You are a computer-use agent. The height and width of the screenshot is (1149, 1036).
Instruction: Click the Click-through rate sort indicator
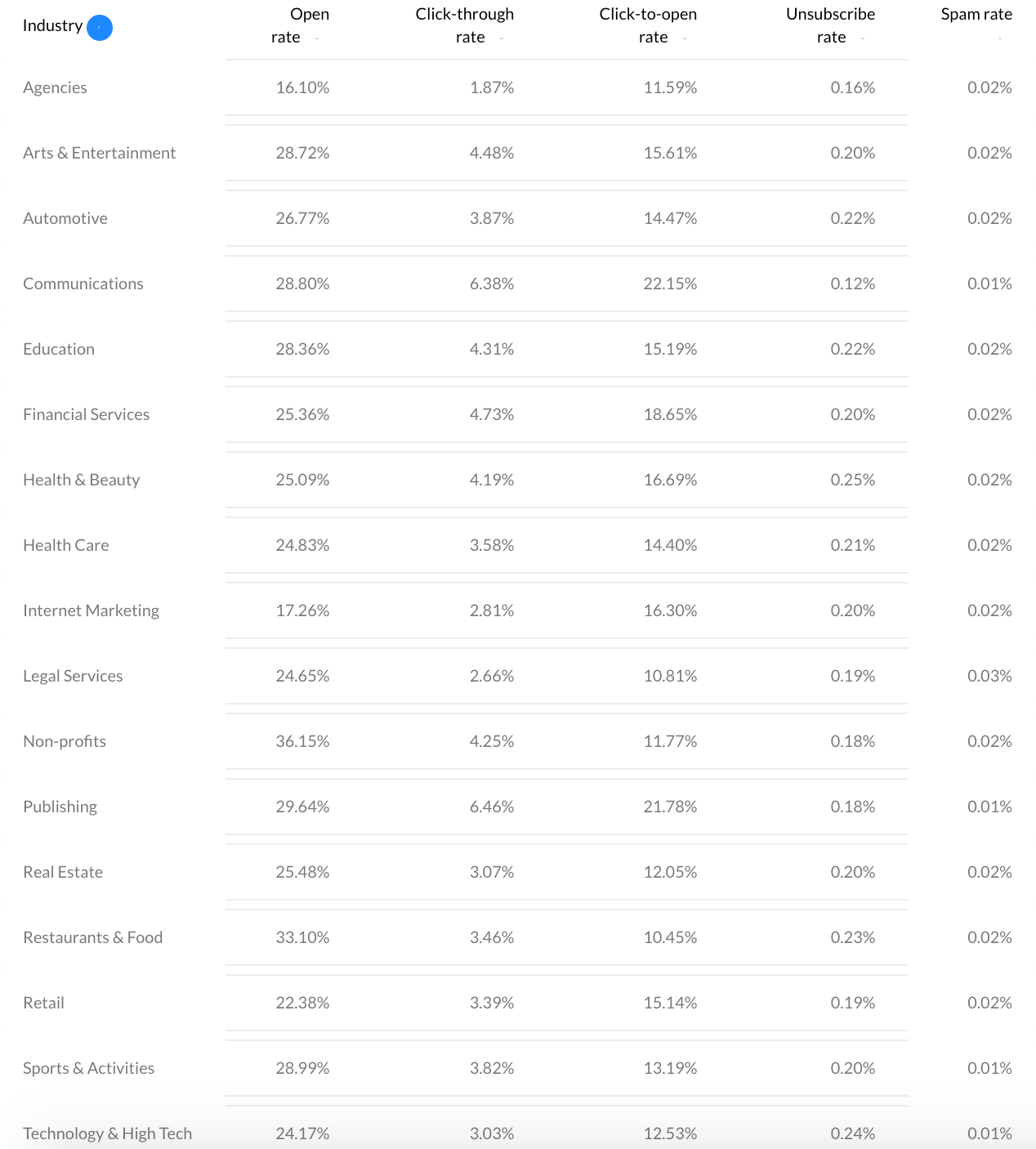[x=502, y=38]
